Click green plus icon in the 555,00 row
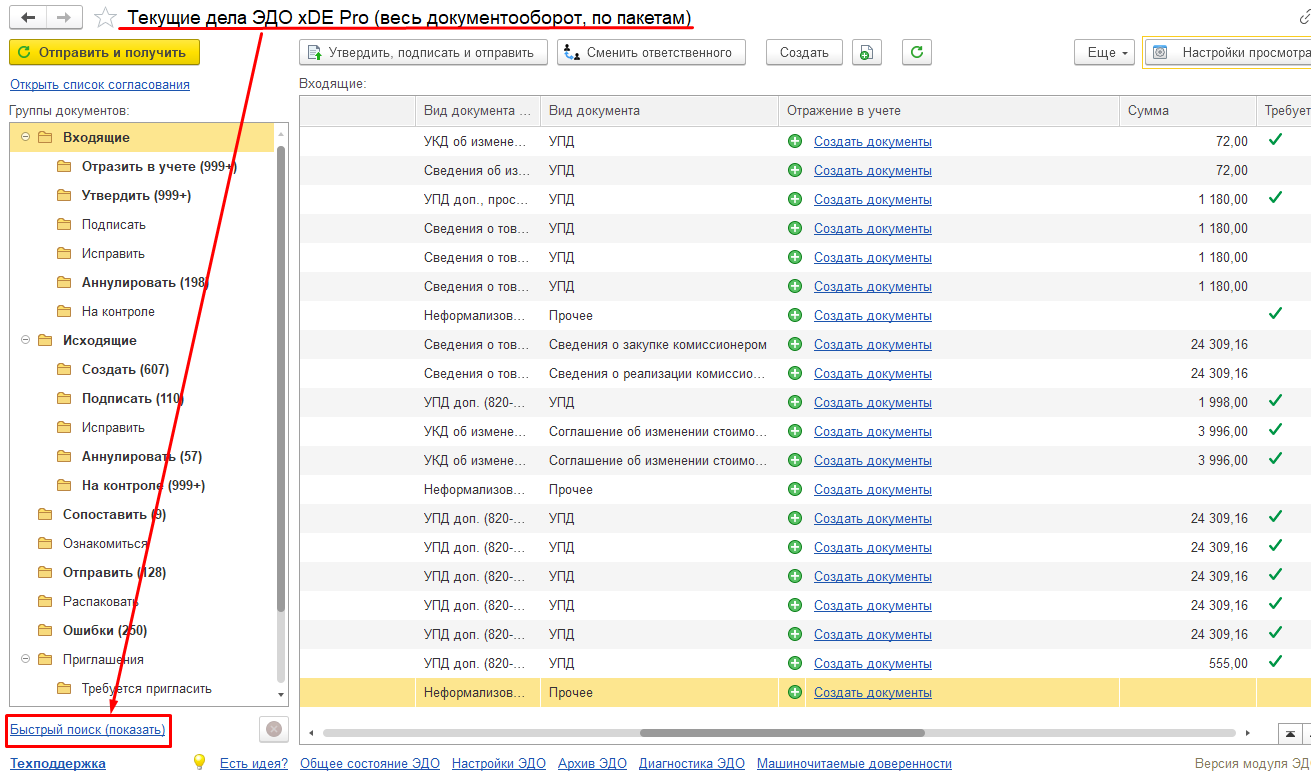The width and height of the screenshot is (1311, 775). click(x=795, y=663)
